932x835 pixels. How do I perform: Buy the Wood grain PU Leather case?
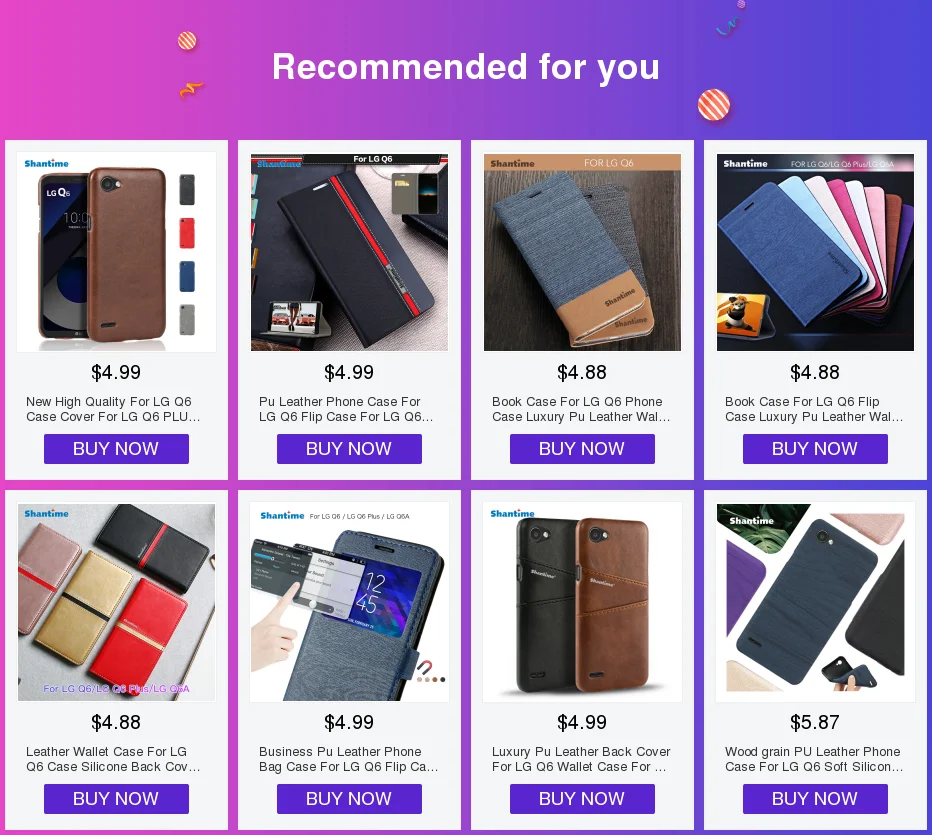coord(815,799)
